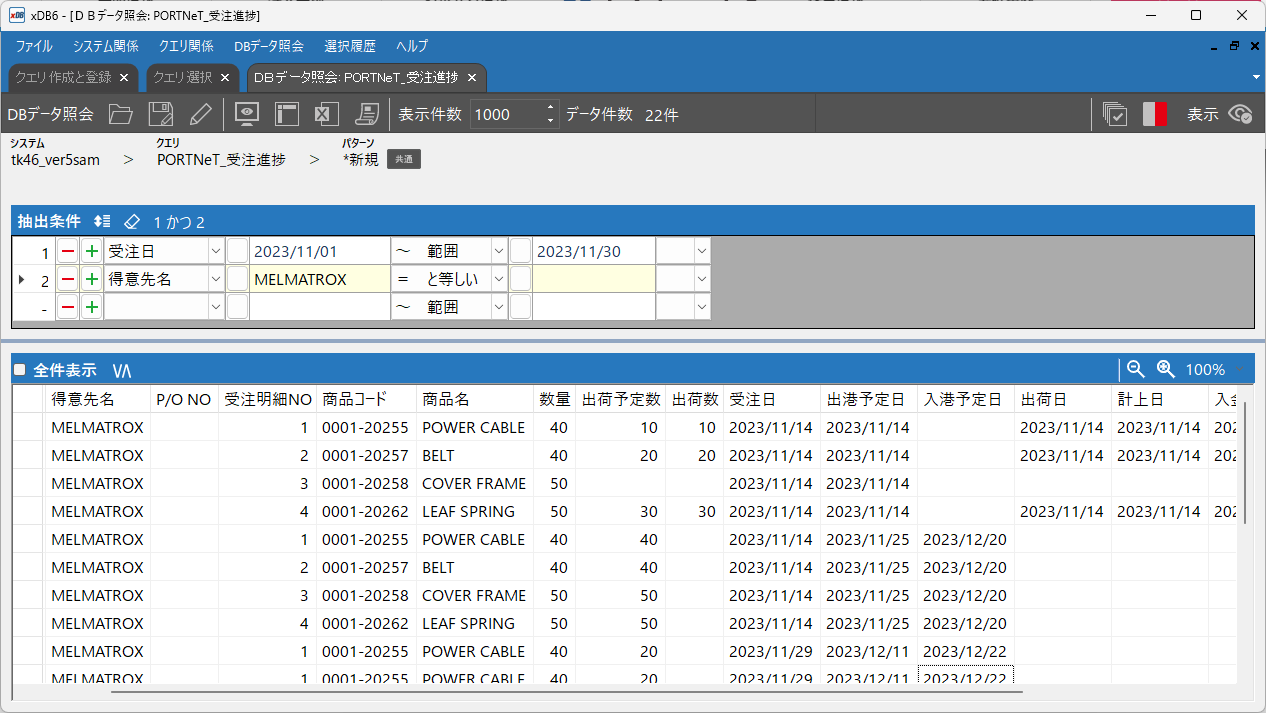Tick the checkbox before 2023/11/01 field
Screen dimensions: 1266x713
point(237,251)
